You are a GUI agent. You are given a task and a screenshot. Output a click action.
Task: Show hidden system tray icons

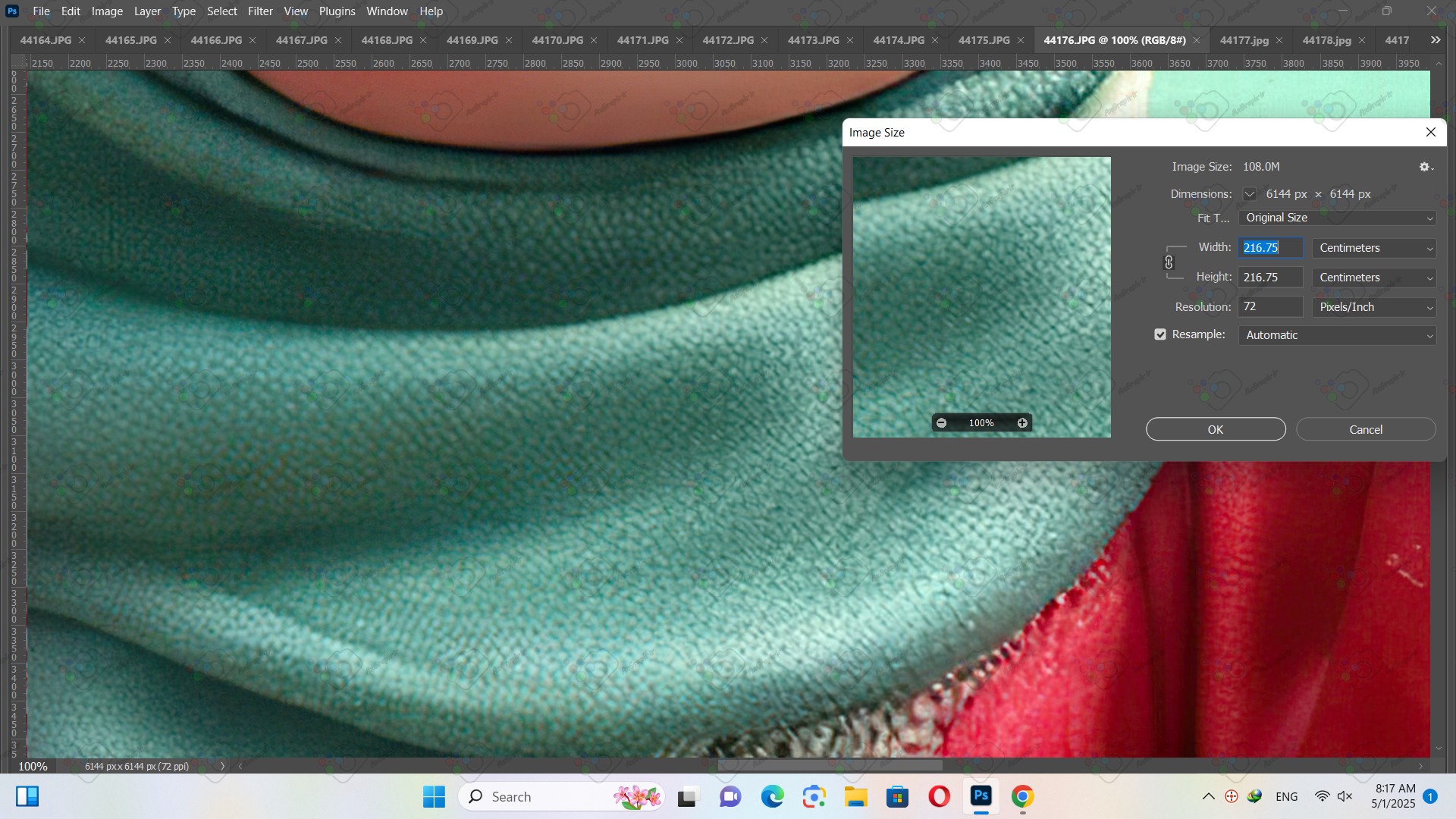[x=1208, y=796]
